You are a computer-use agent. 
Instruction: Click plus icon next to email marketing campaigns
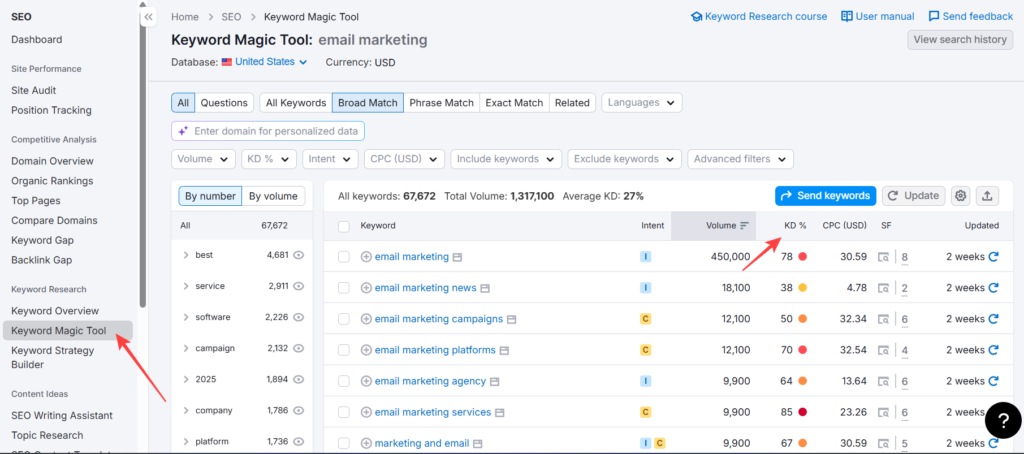[x=366, y=319]
